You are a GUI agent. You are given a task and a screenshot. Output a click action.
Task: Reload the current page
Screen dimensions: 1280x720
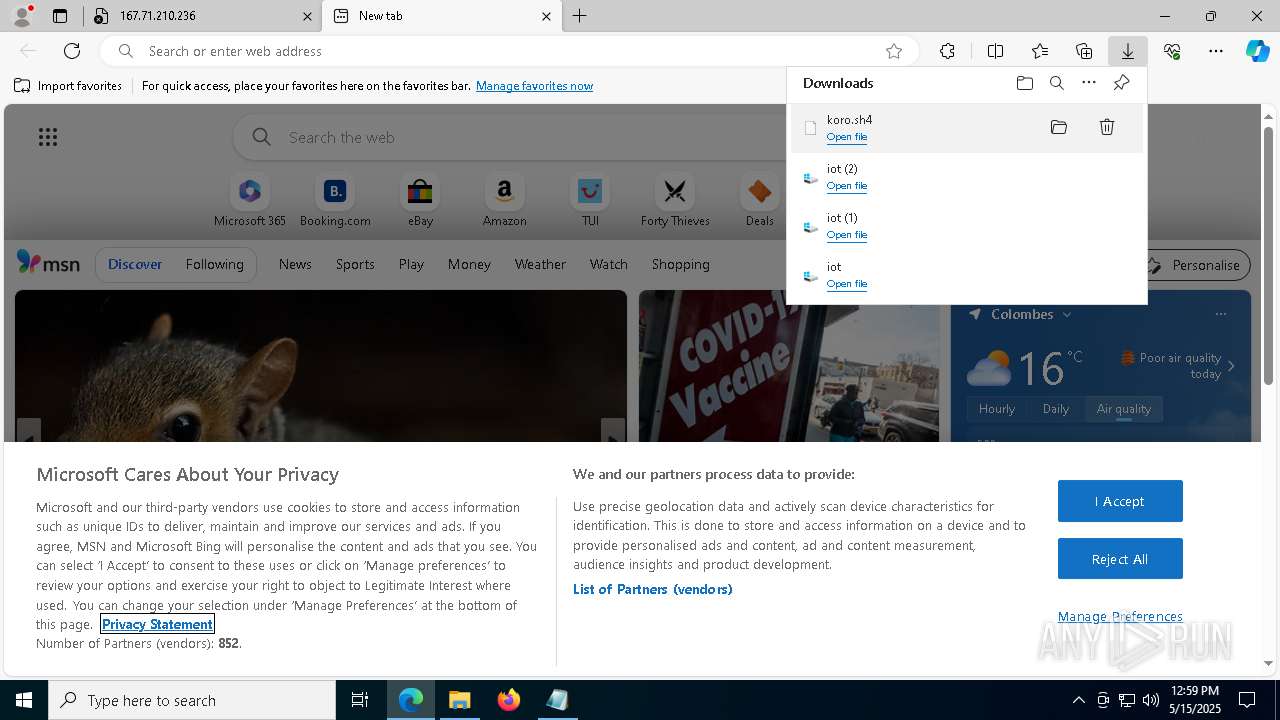coord(72,51)
